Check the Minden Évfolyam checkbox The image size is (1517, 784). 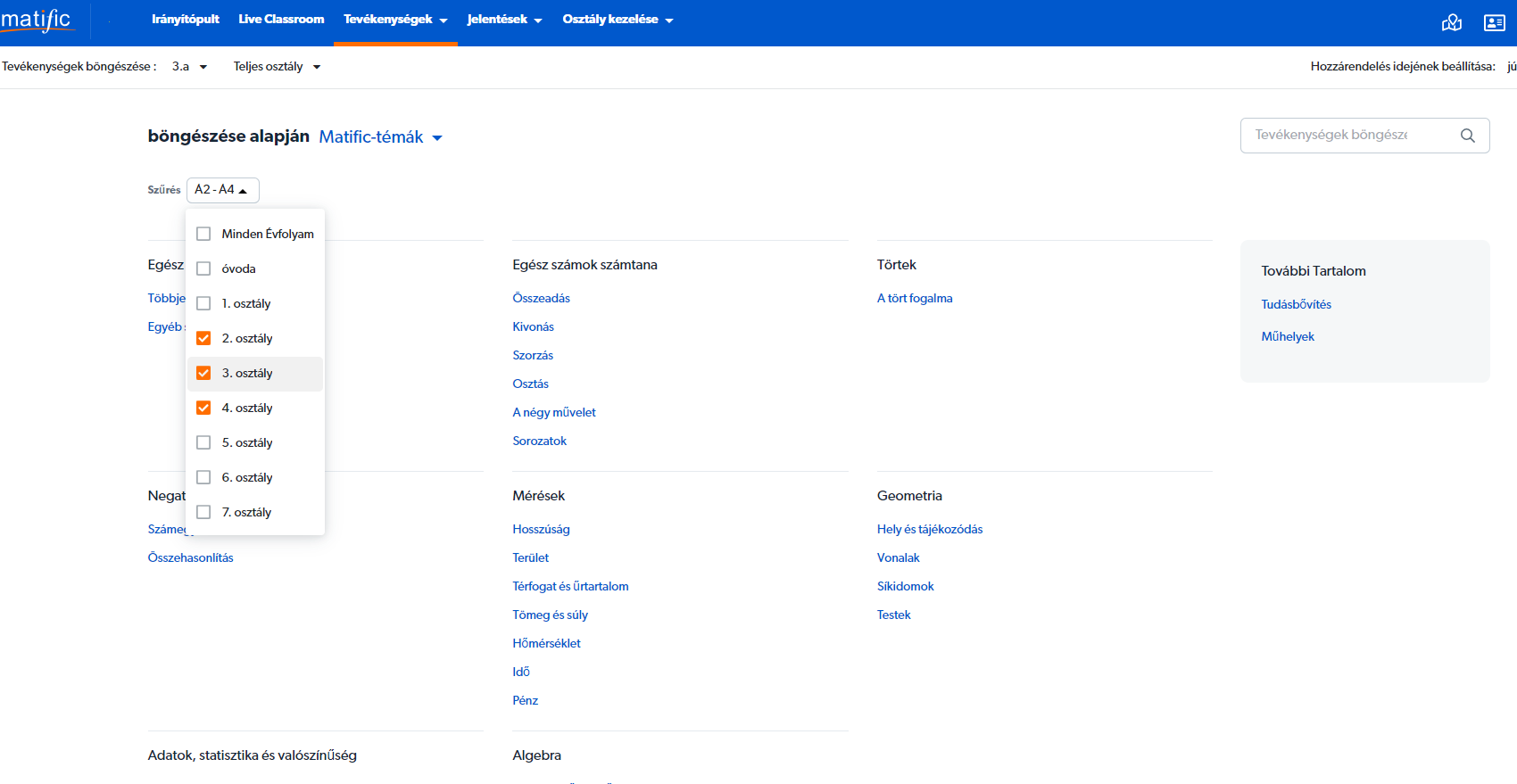tap(203, 234)
